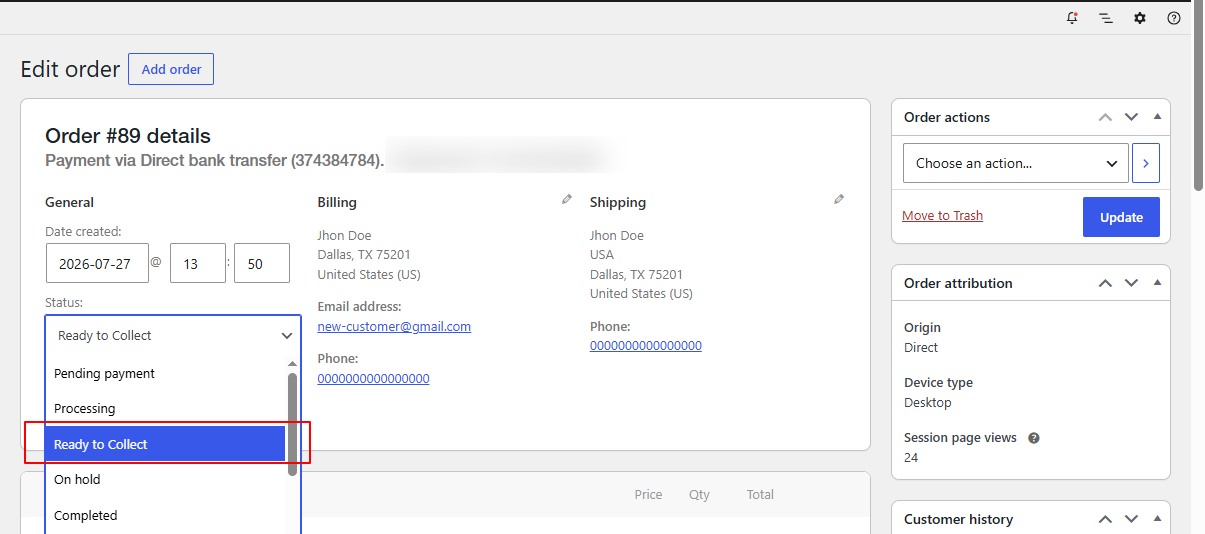Show session page views info tooltip
Screen dimensions: 1205x534
(1034, 438)
